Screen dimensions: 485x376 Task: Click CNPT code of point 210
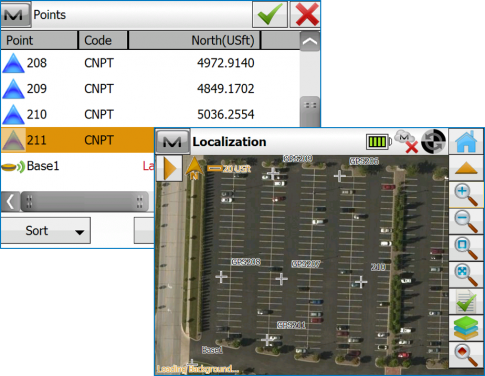click(99, 114)
